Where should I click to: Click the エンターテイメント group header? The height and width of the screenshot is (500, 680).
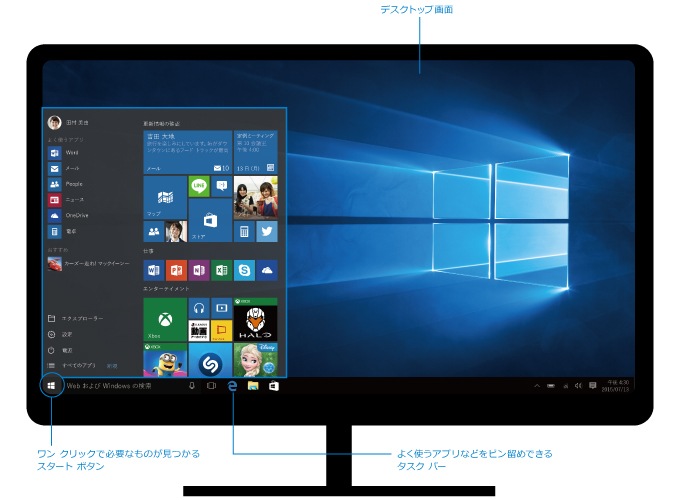click(166, 289)
